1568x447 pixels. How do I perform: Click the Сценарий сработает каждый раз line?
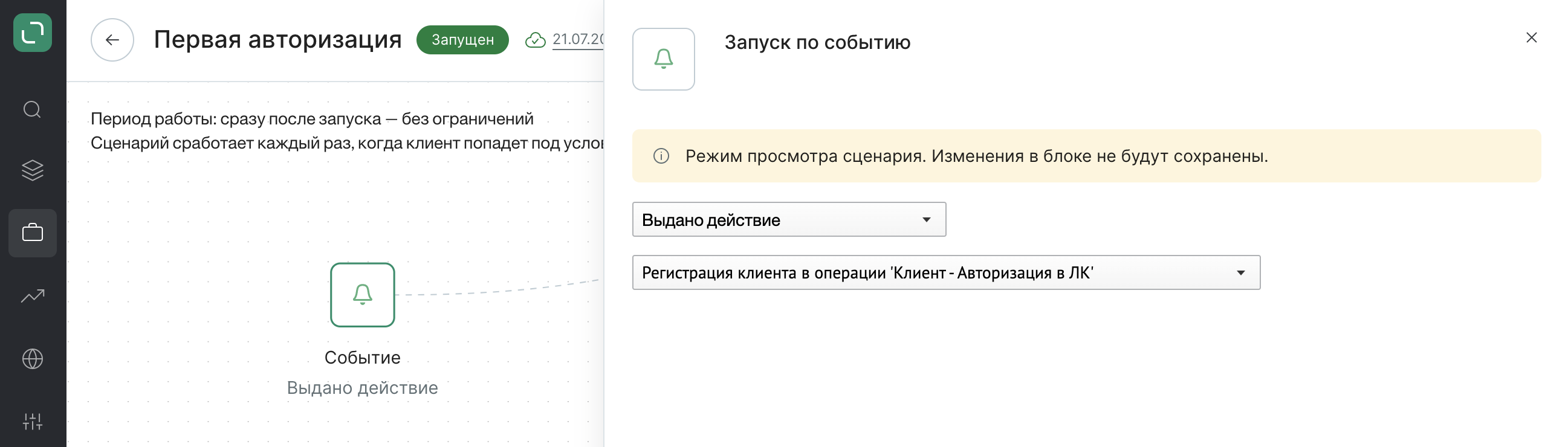pos(347,144)
